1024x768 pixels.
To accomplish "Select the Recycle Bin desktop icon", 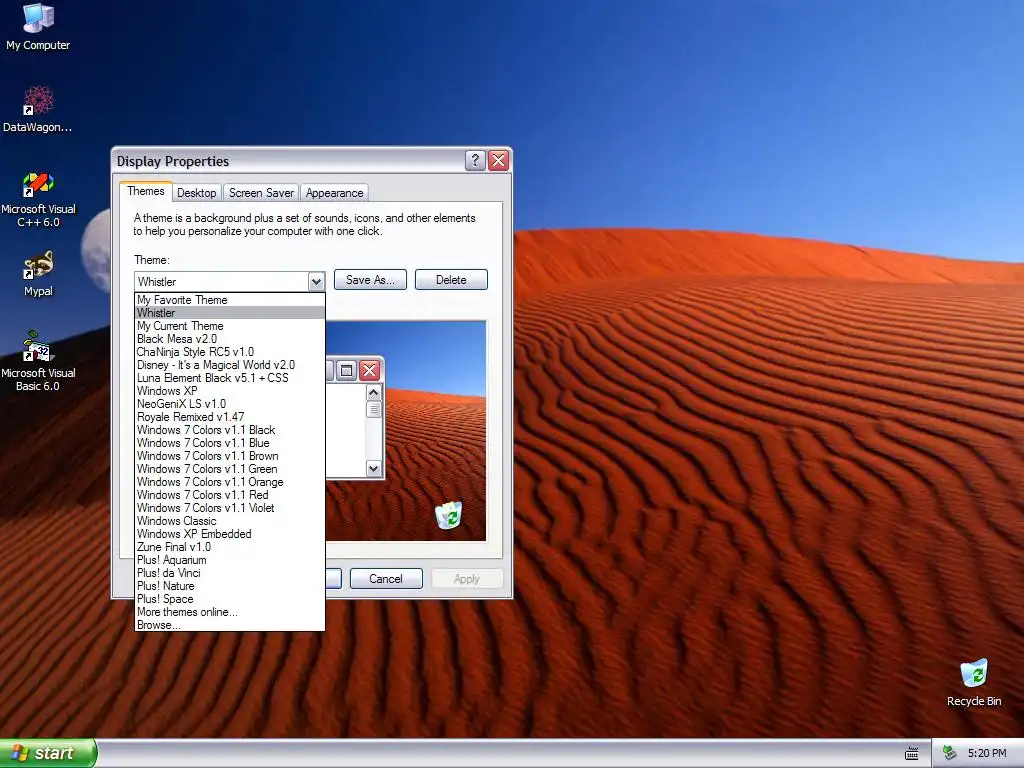I will click(x=974, y=683).
